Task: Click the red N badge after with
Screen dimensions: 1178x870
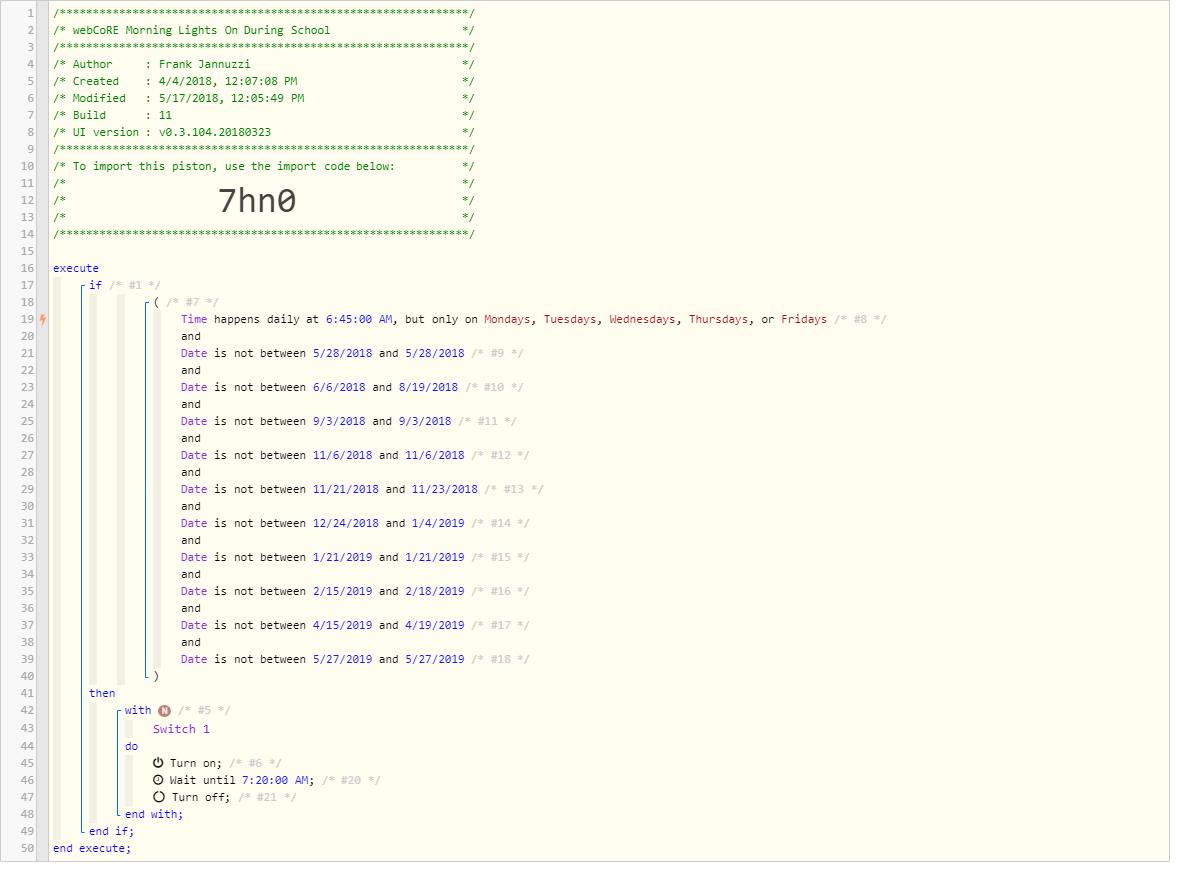Action: pos(165,712)
